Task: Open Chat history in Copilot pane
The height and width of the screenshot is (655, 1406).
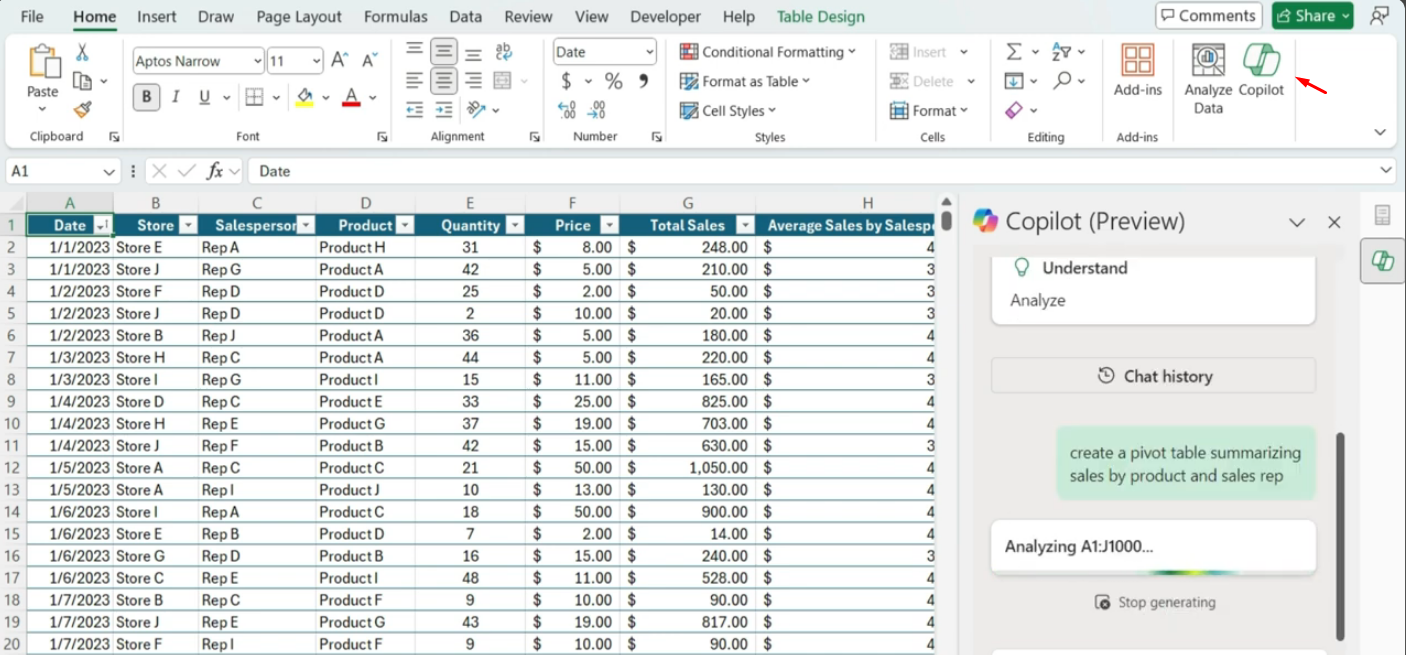Action: coord(1153,376)
